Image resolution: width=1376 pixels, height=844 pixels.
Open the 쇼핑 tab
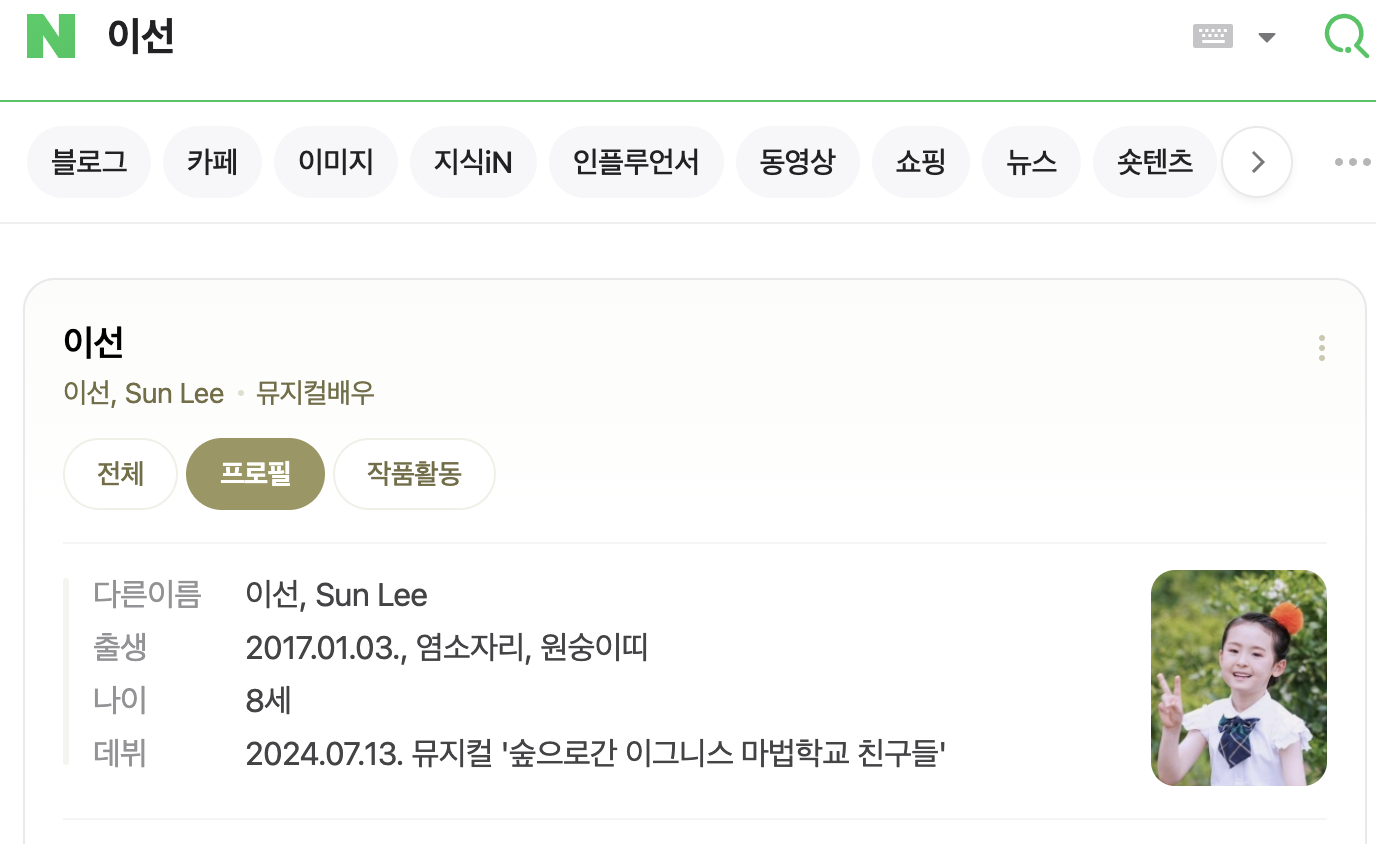pyautogui.click(x=920, y=162)
